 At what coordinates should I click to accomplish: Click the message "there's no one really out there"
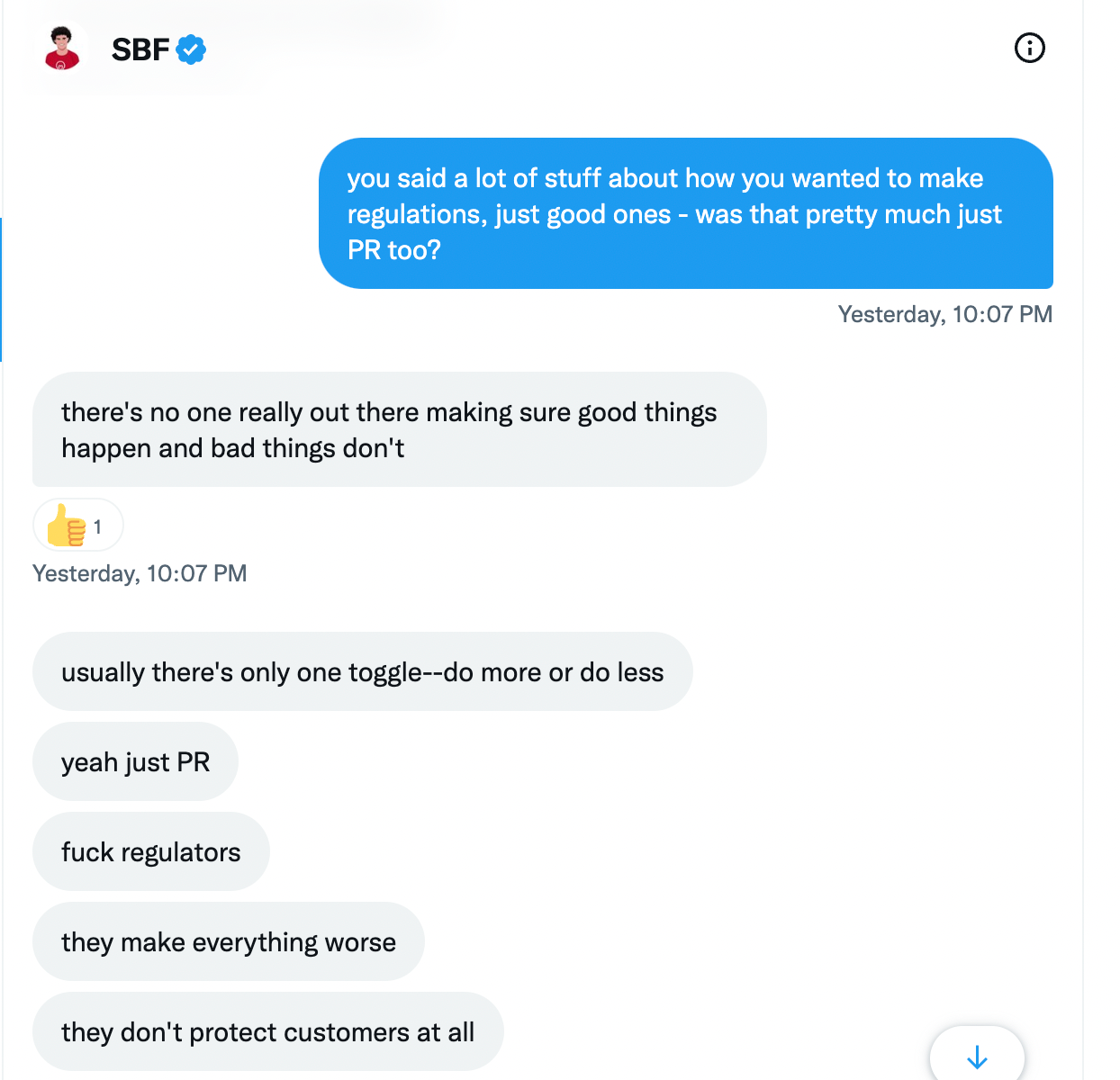(x=399, y=429)
